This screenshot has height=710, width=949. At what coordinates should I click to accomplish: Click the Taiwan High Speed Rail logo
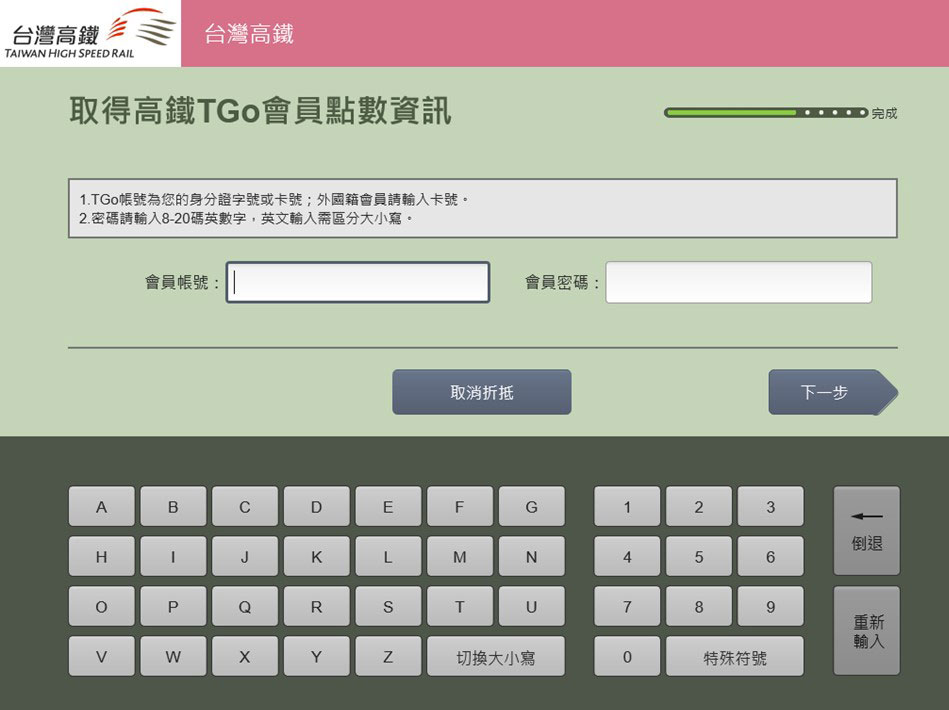click(90, 33)
